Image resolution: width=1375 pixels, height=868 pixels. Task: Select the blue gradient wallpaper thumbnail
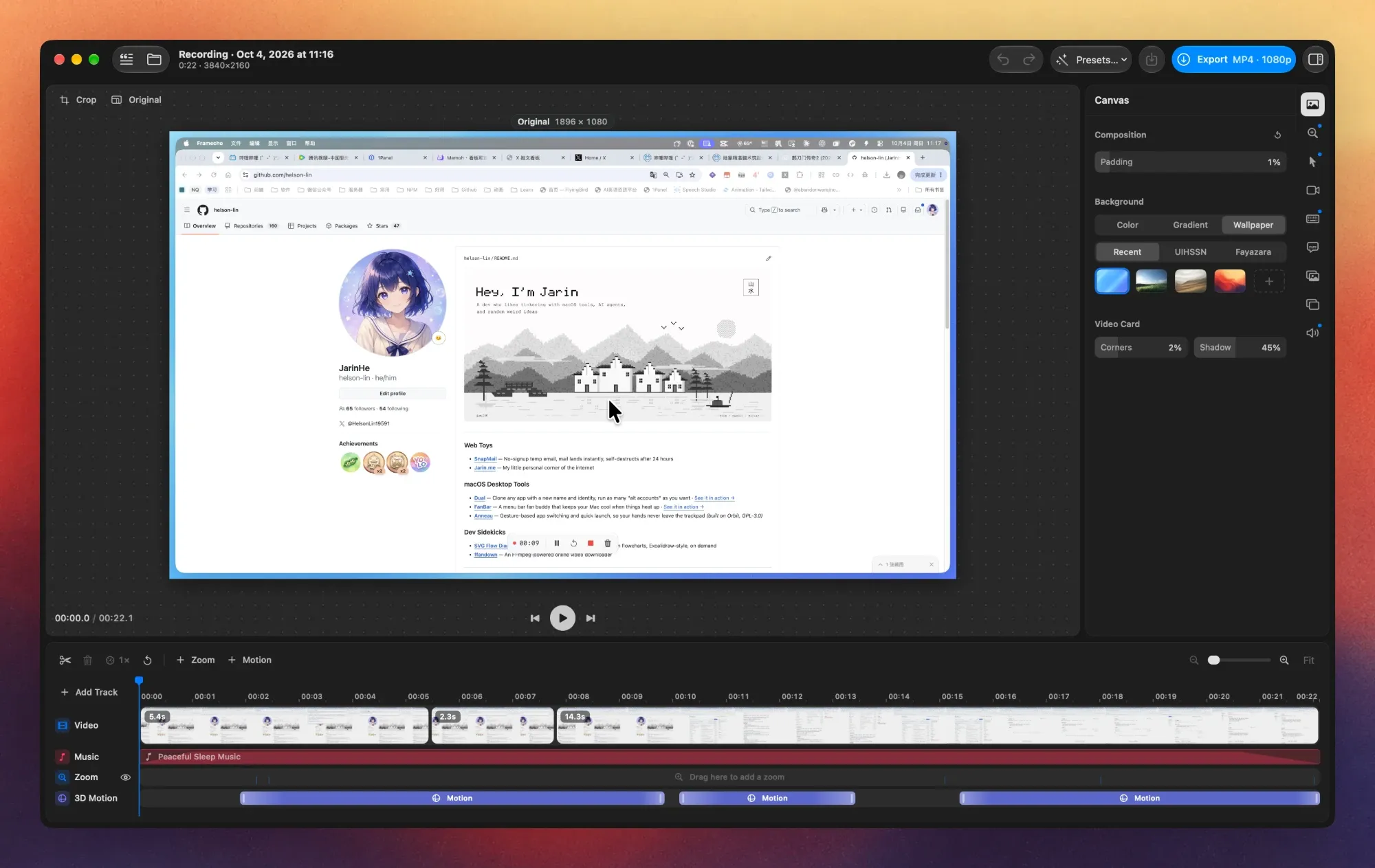[1112, 281]
